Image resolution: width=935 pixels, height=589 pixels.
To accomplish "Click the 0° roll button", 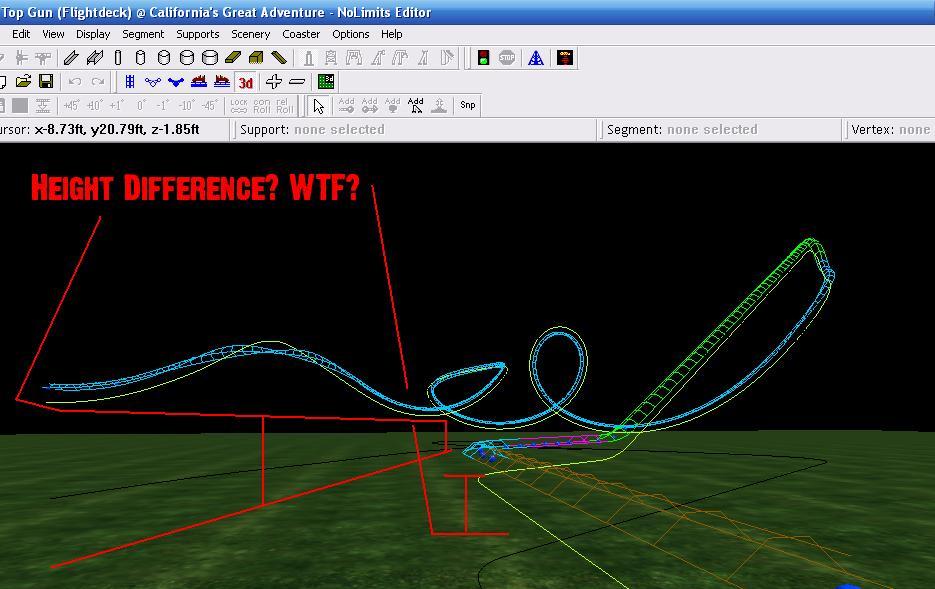I will pyautogui.click(x=141, y=106).
